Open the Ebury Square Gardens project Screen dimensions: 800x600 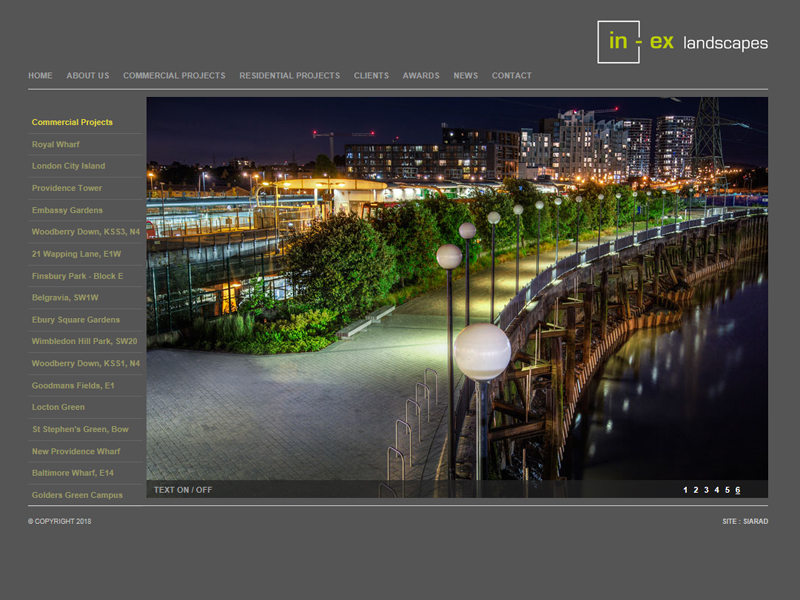[x=75, y=320]
